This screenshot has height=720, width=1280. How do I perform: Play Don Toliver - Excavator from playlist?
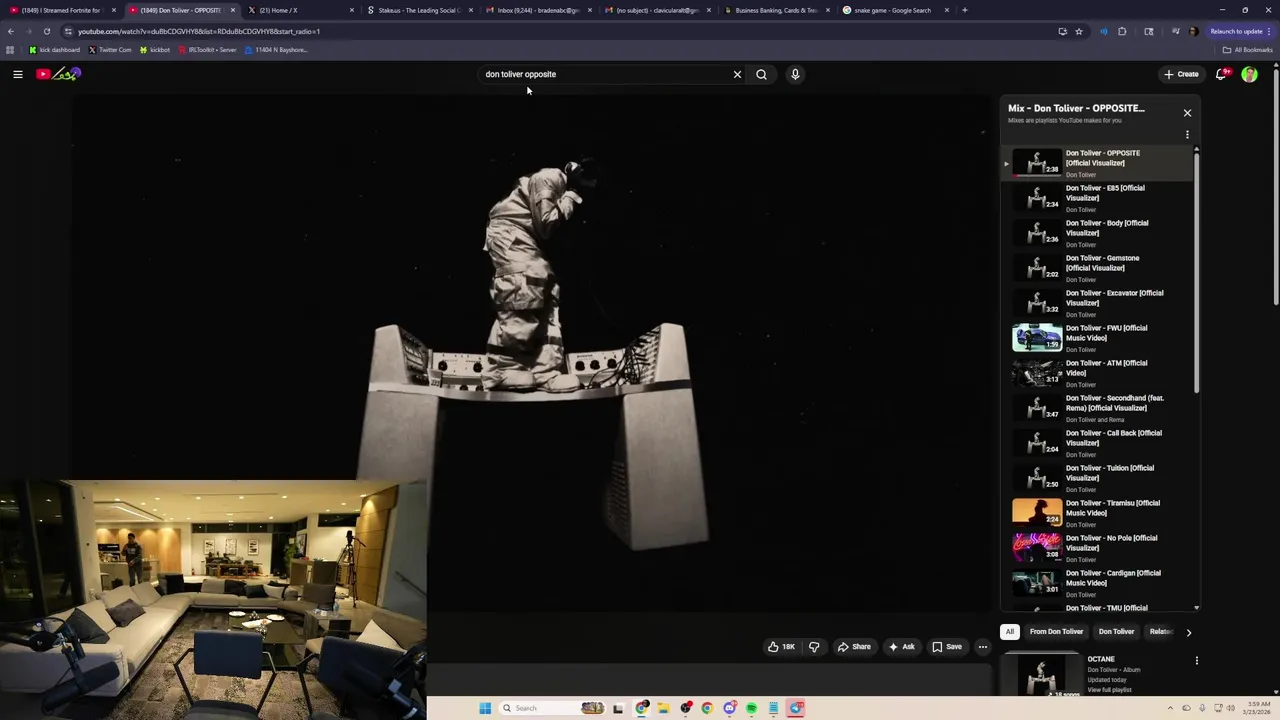[1097, 303]
